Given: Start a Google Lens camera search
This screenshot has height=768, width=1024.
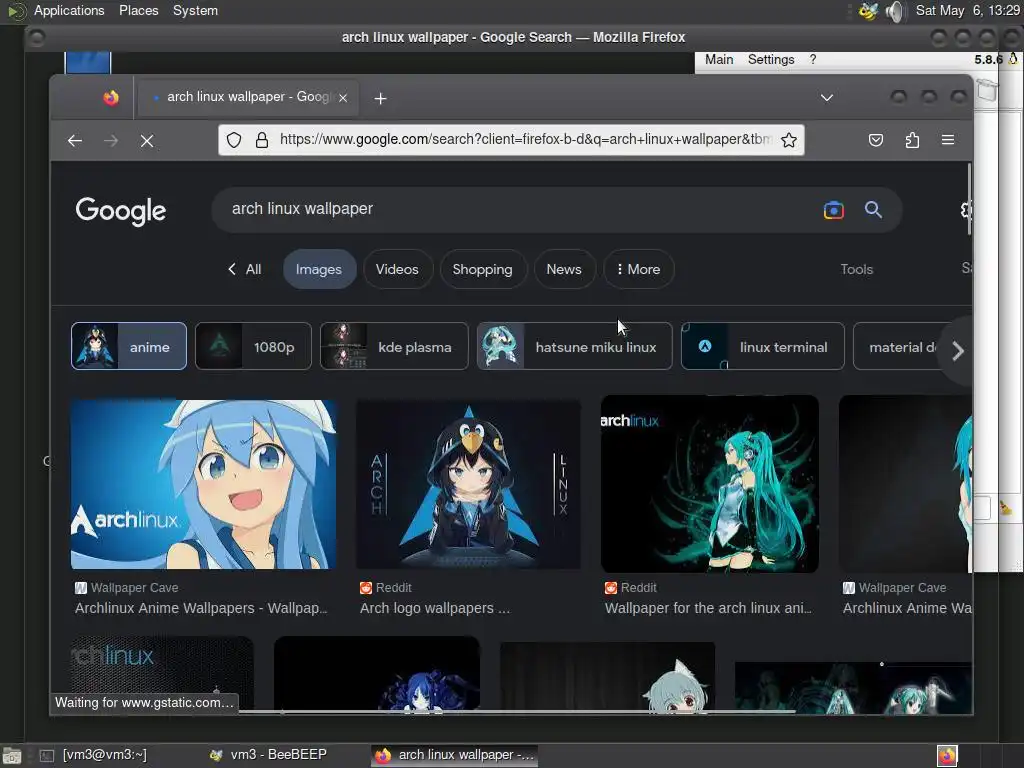Looking at the screenshot, I should (x=834, y=210).
